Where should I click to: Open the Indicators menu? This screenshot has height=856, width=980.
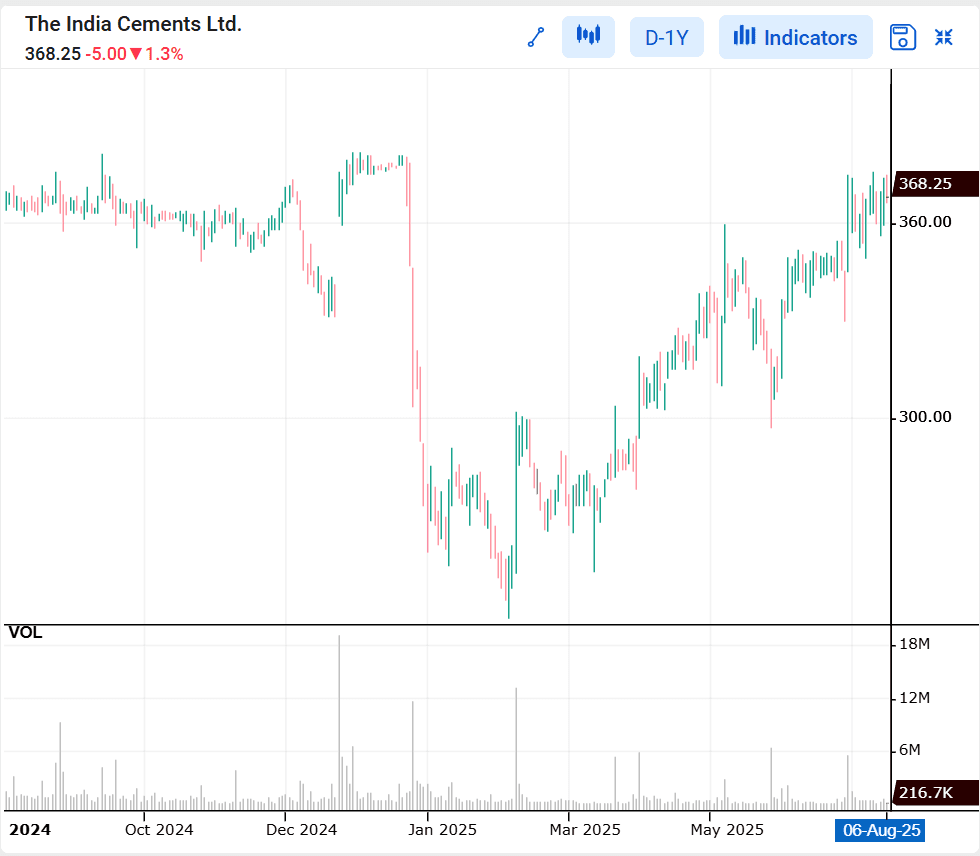pos(796,37)
